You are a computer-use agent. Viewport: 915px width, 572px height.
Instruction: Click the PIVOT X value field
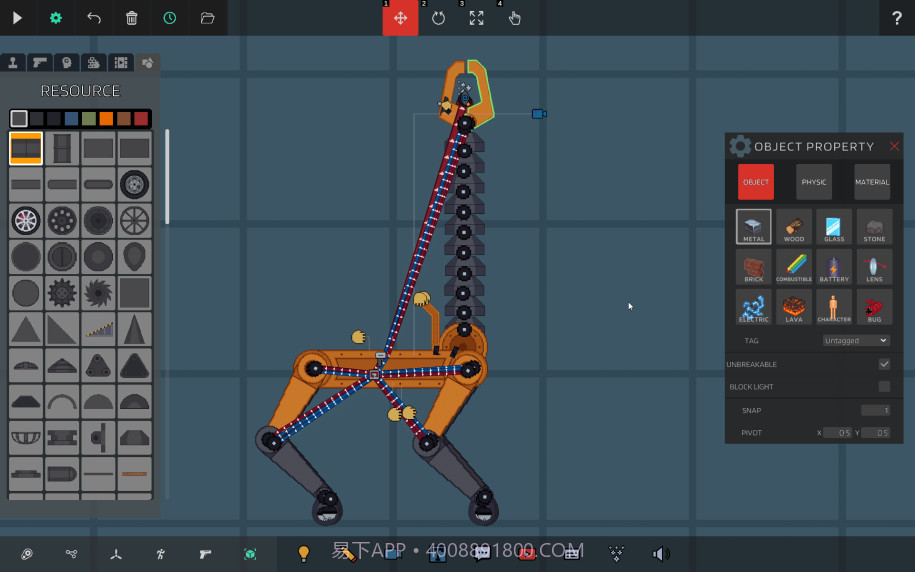tap(837, 433)
